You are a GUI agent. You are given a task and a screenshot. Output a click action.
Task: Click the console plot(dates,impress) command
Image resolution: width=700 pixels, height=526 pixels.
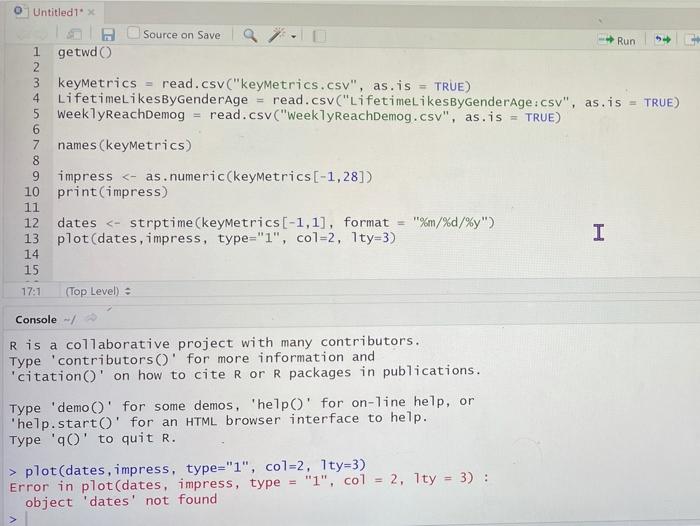point(195,468)
